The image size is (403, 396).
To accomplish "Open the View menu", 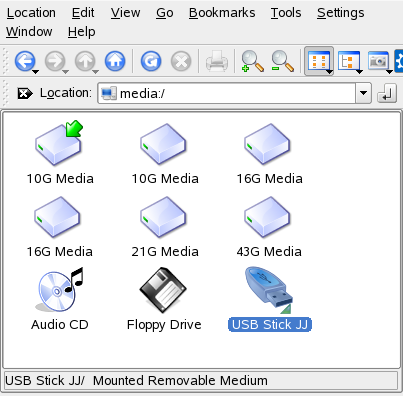I will click(x=125, y=13).
